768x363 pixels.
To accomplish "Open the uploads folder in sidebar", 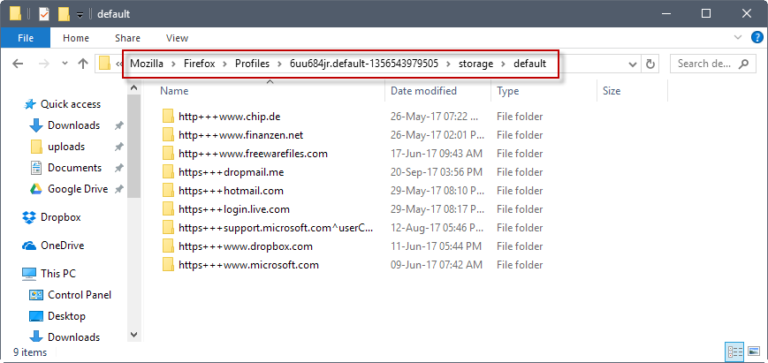I will tap(57, 146).
